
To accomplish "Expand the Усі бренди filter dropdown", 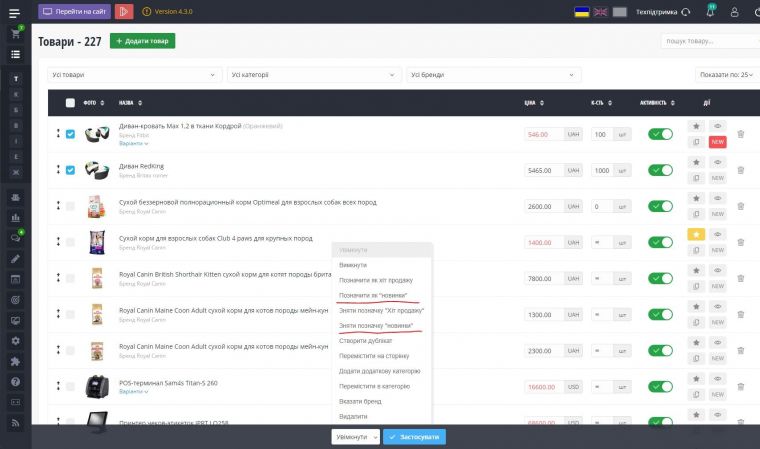I will [x=493, y=75].
